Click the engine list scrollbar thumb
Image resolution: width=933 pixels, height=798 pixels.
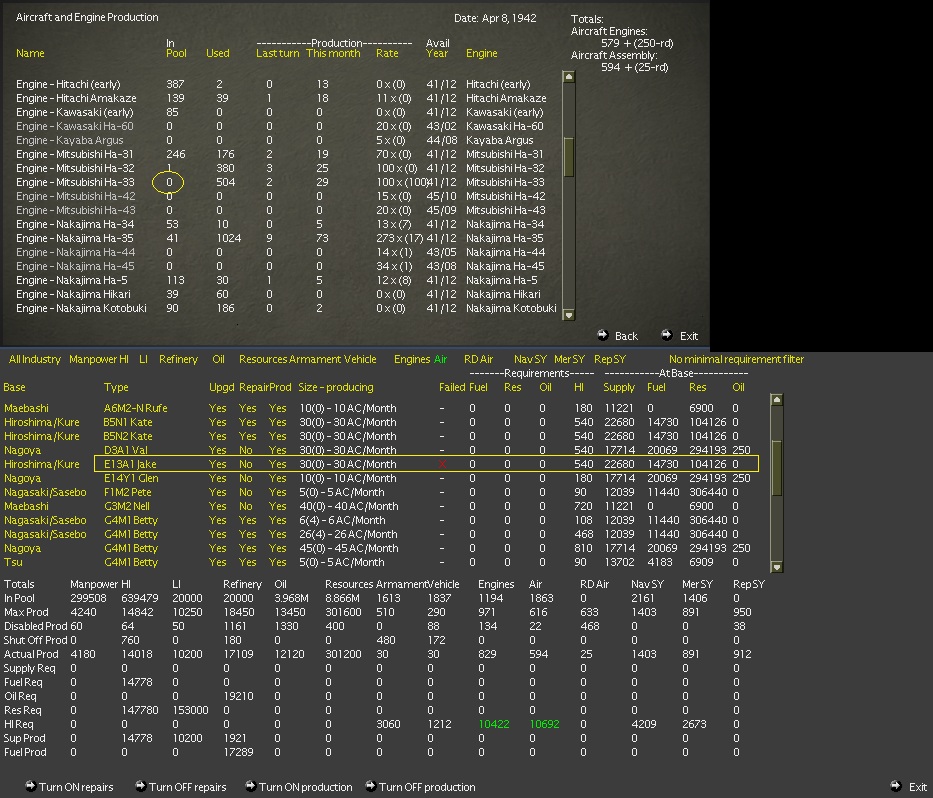568,157
